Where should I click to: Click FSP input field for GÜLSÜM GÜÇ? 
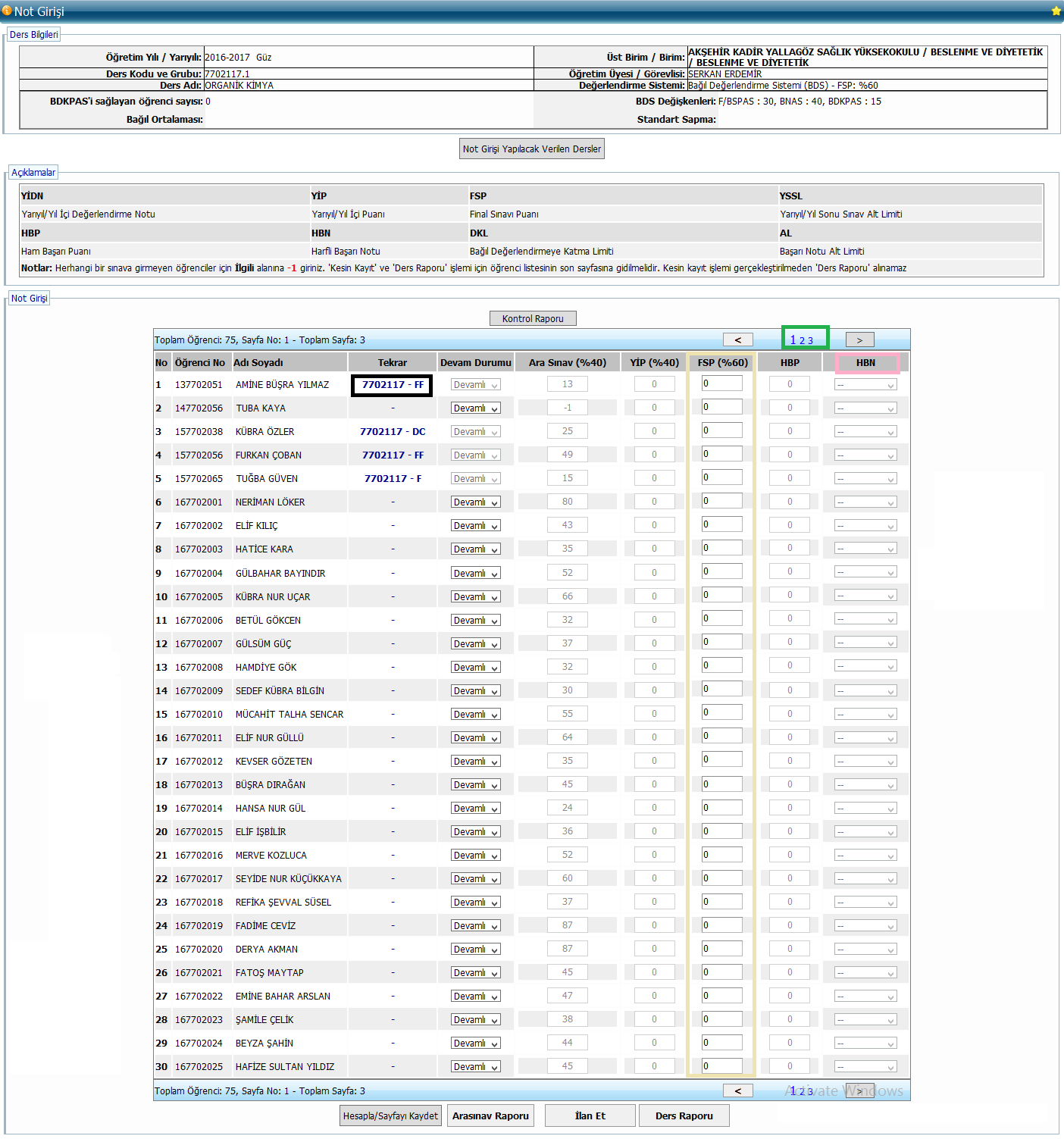(721, 642)
